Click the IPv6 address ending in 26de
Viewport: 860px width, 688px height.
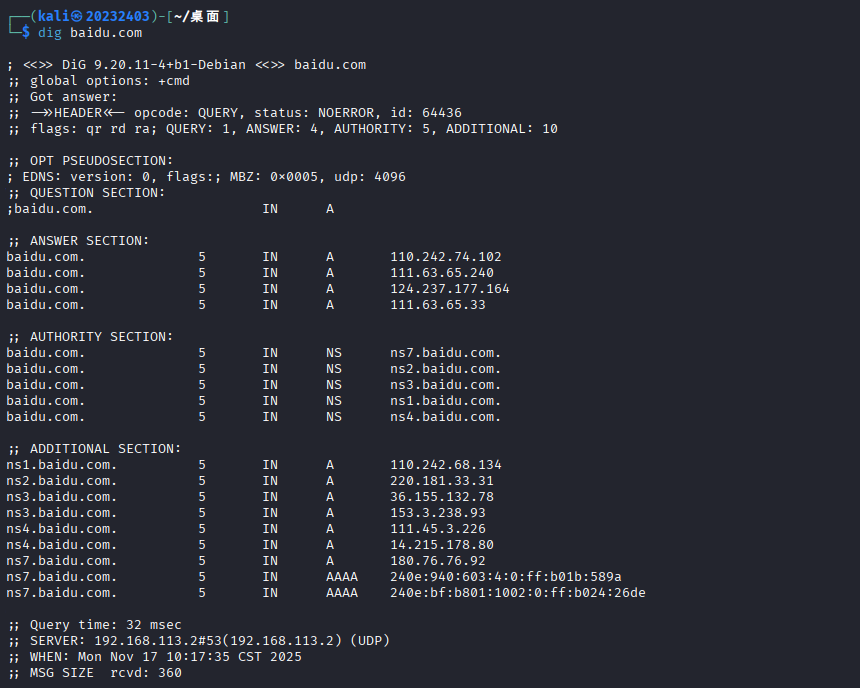[518, 593]
